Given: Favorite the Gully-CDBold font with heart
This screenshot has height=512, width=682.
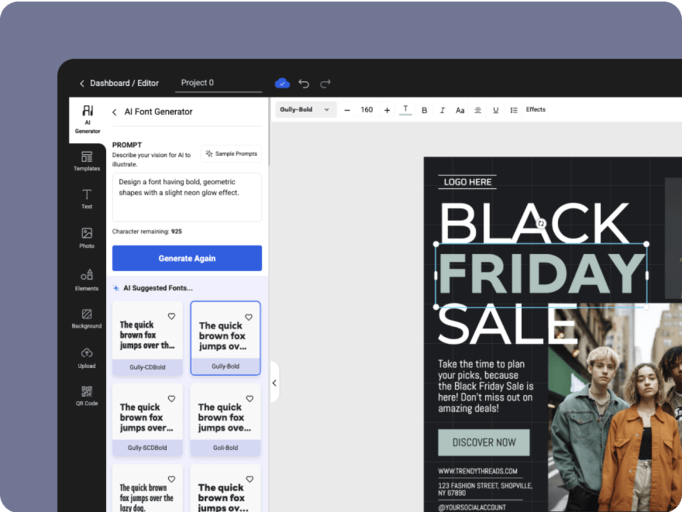Looking at the screenshot, I should point(171,316).
